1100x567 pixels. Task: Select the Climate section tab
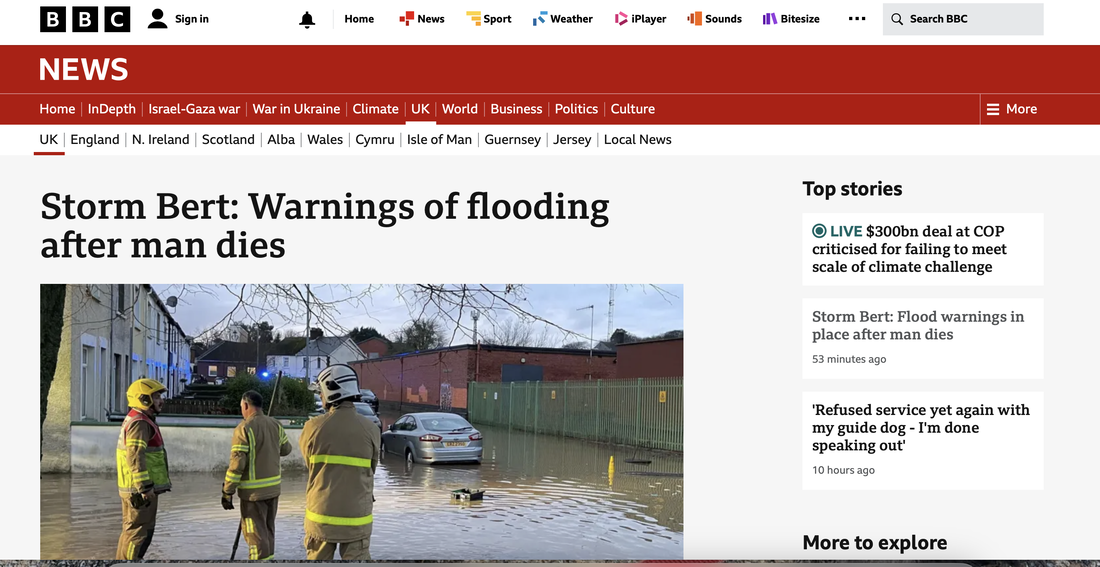pos(375,109)
